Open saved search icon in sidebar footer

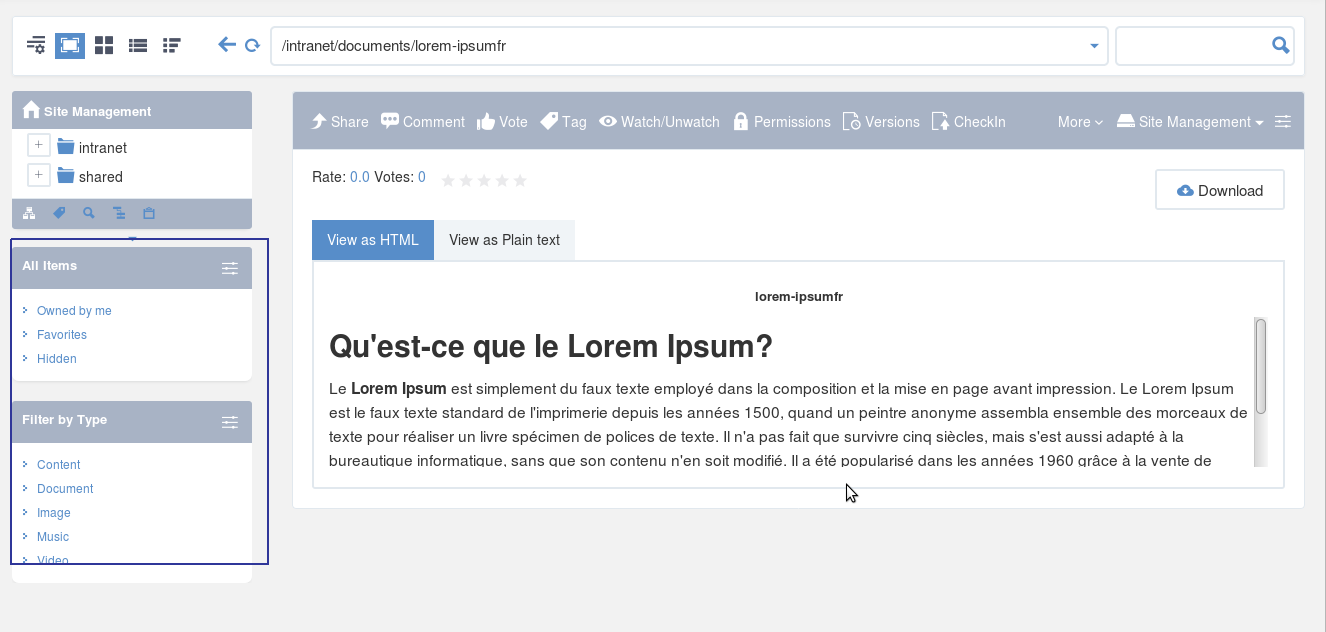tap(89, 213)
